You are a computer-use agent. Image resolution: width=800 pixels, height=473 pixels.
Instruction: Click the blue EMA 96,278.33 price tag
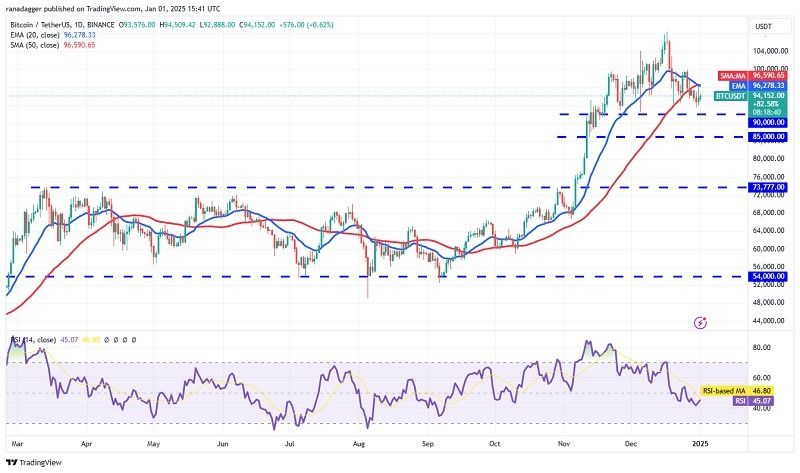click(x=758, y=86)
